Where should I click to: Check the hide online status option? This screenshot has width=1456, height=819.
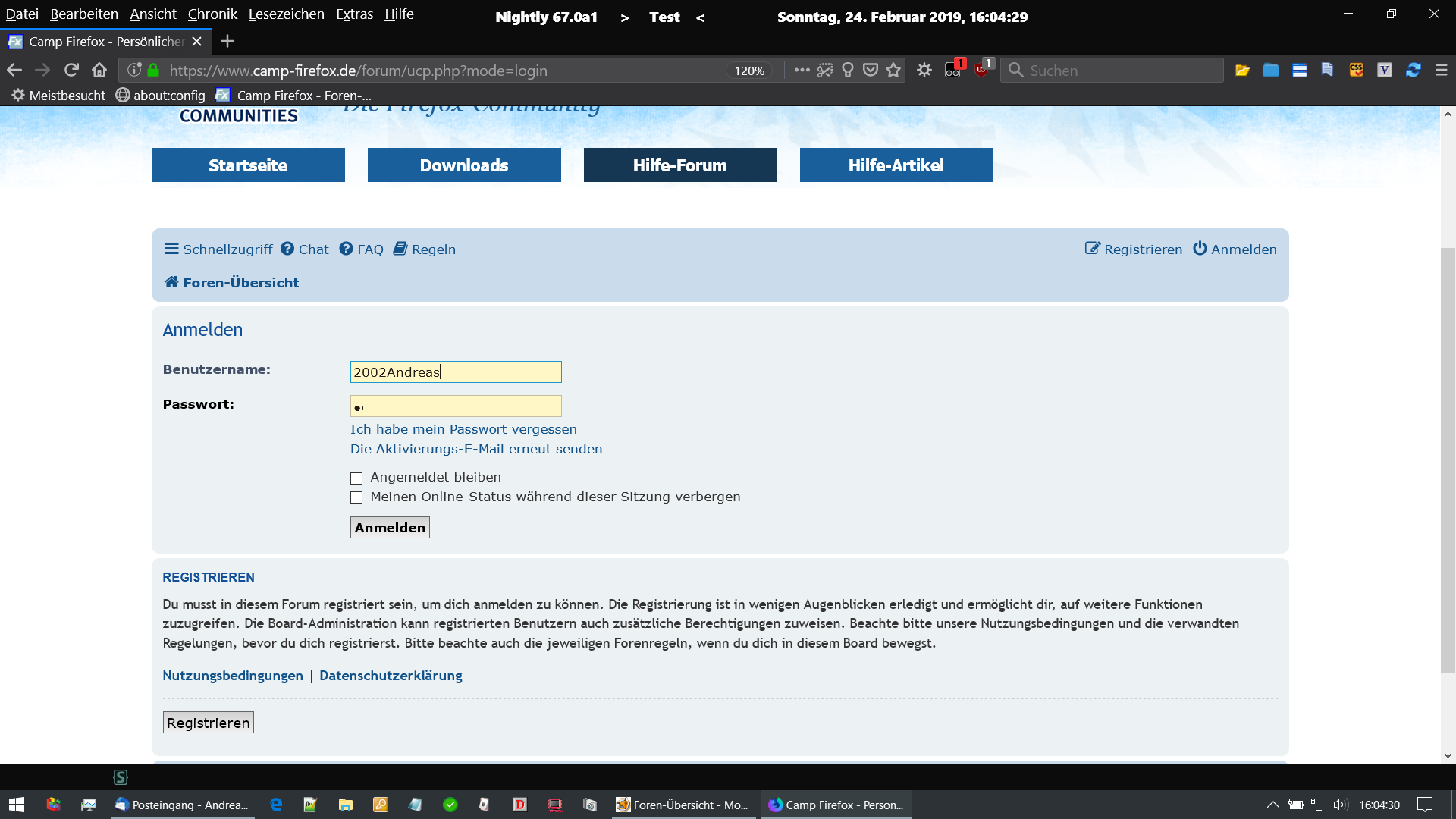coord(356,497)
